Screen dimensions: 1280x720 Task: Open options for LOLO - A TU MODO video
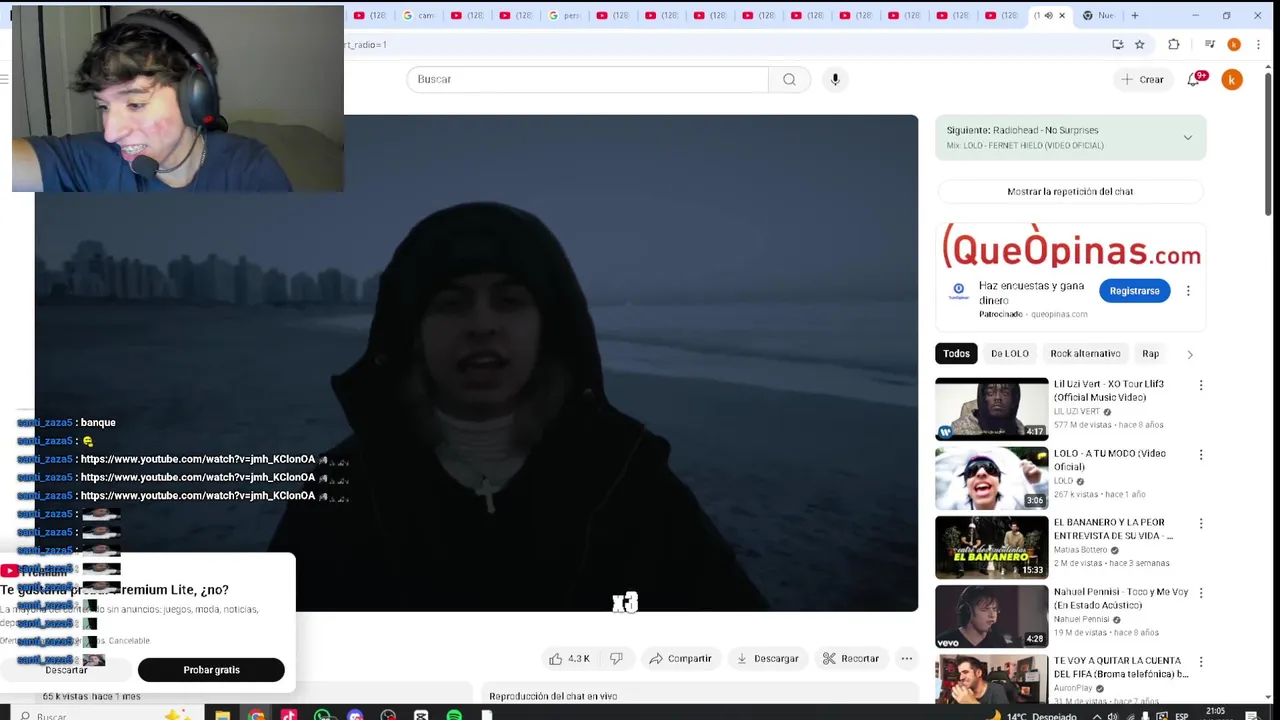[x=1201, y=454]
